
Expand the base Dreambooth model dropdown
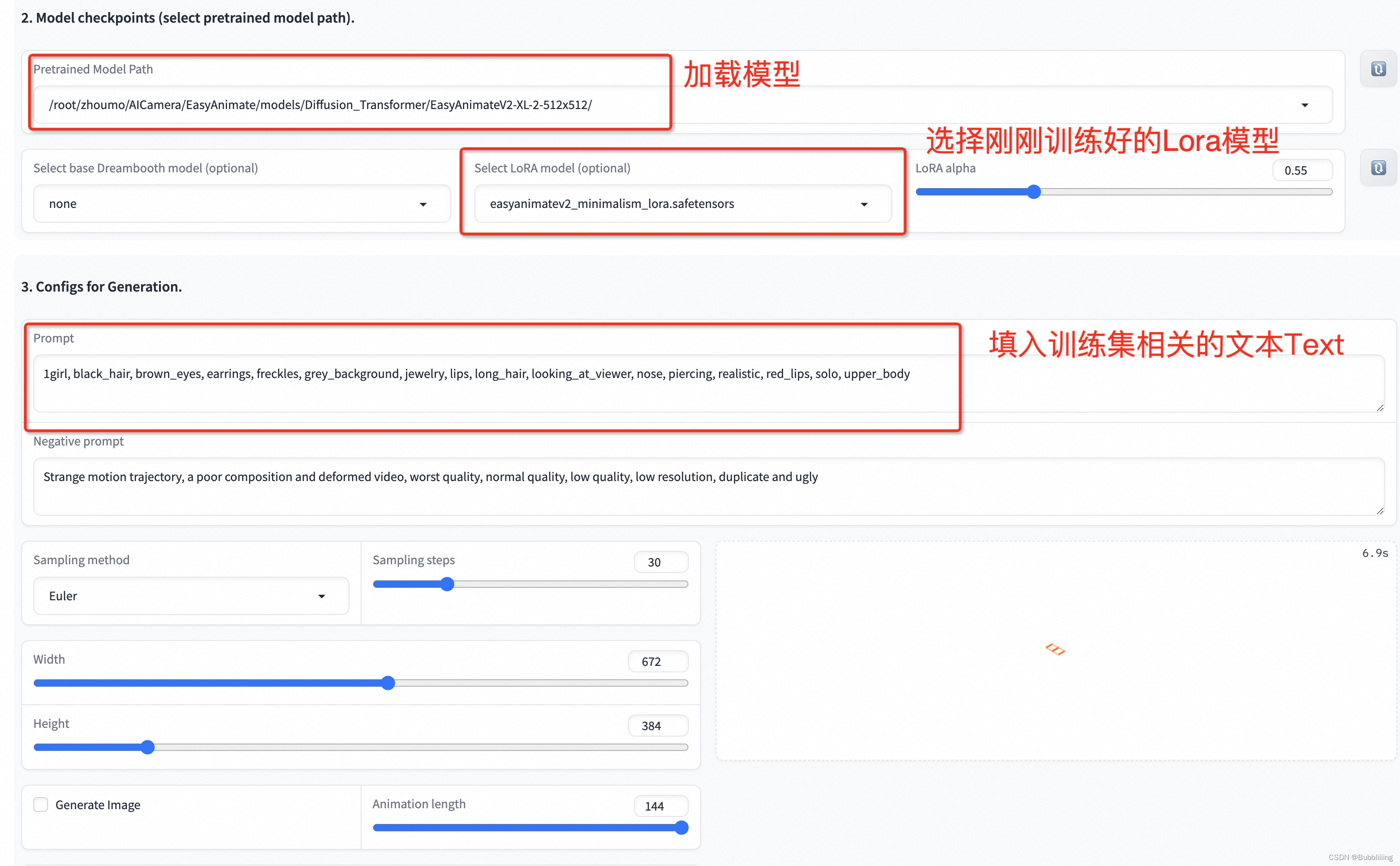click(x=423, y=204)
